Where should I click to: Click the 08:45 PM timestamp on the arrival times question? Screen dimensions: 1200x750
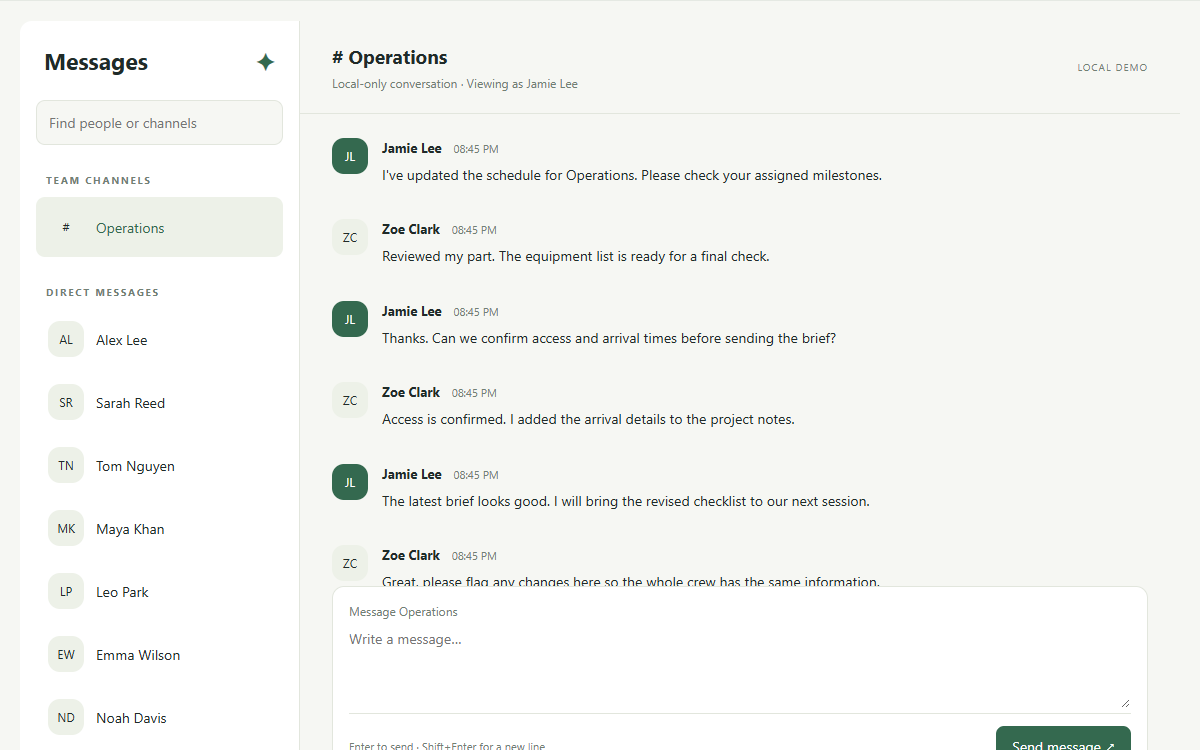click(x=476, y=312)
